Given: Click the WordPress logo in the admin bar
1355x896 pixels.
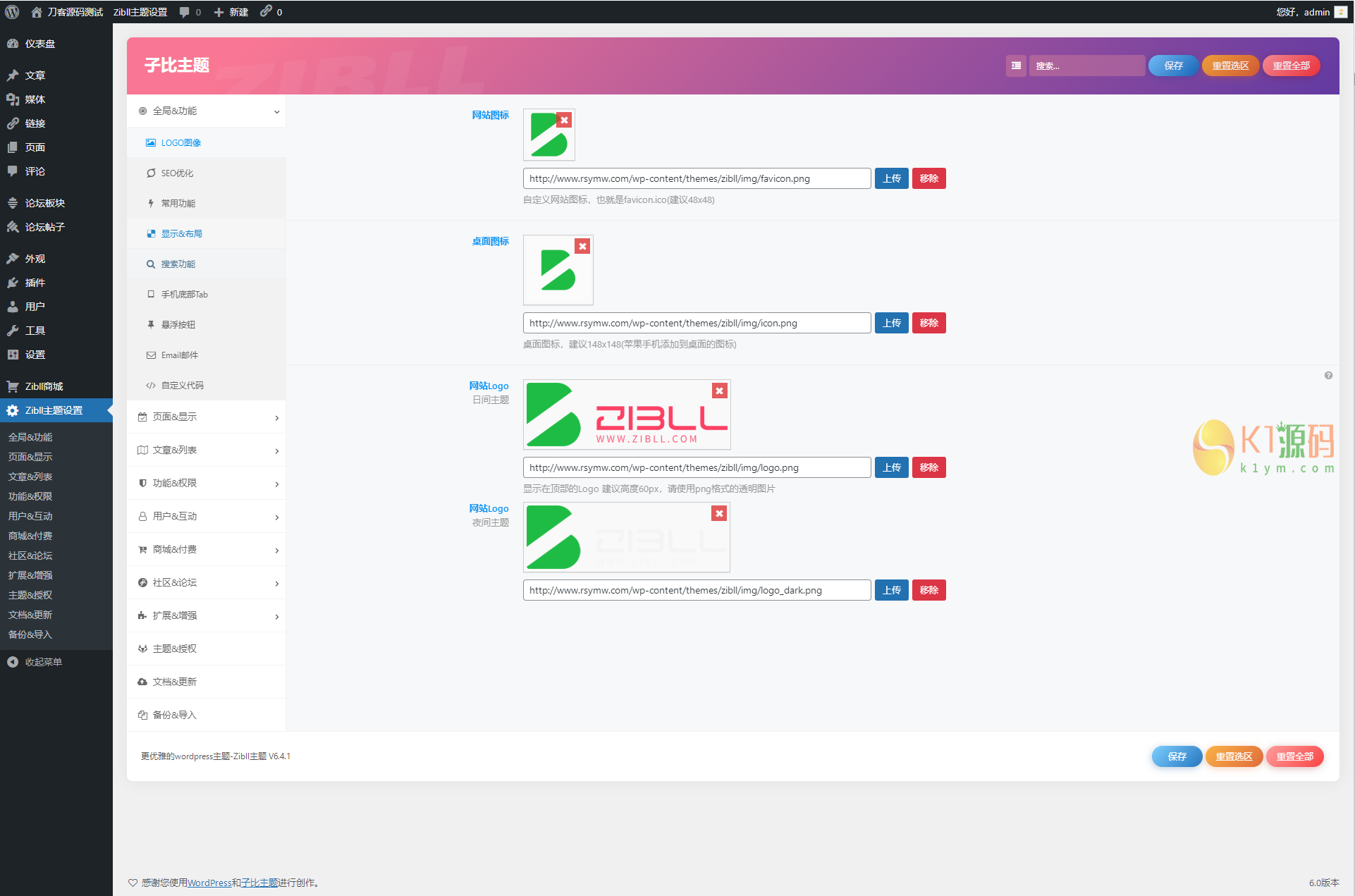Looking at the screenshot, I should pos(12,12).
